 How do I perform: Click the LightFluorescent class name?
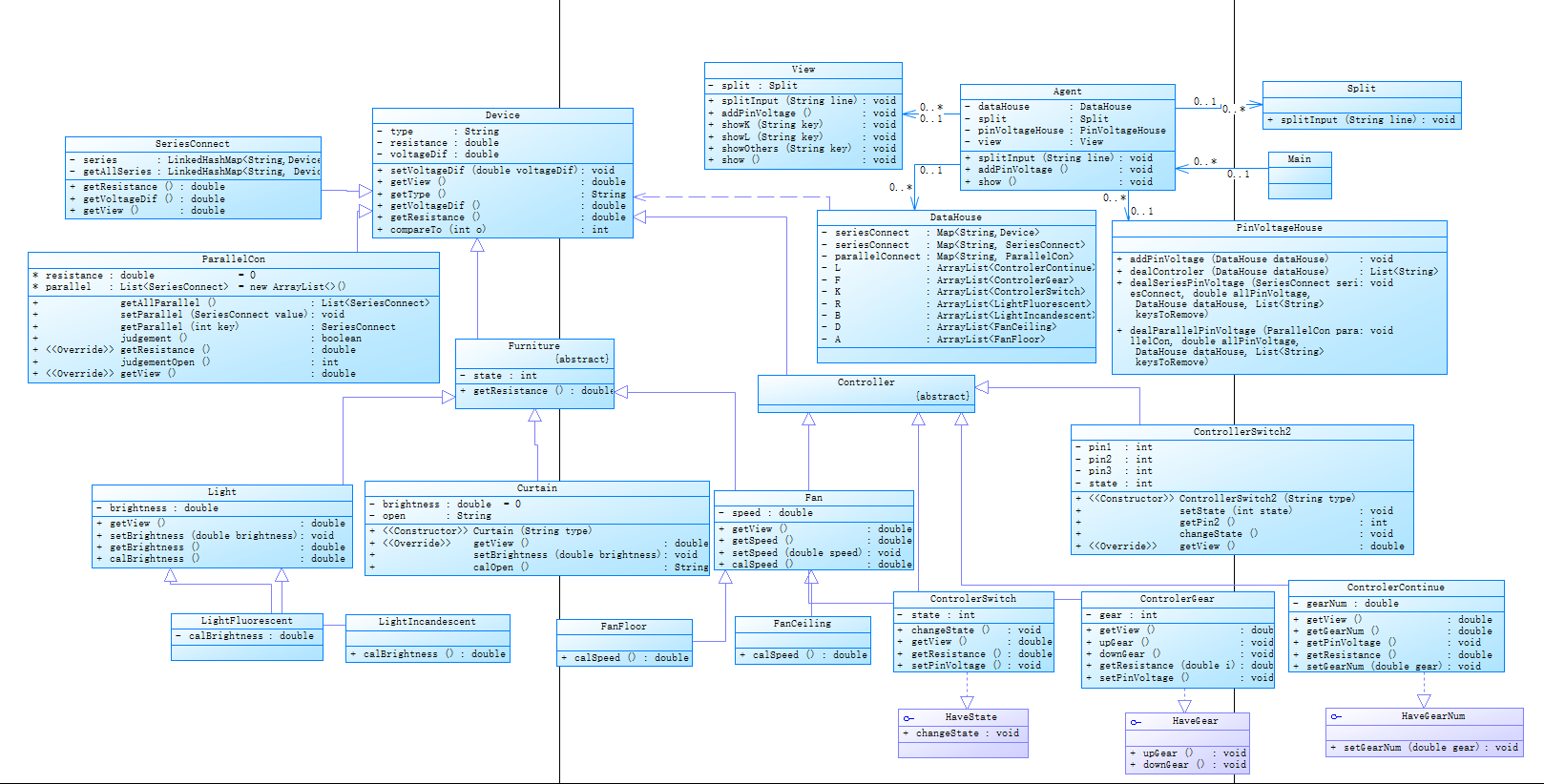pos(247,621)
